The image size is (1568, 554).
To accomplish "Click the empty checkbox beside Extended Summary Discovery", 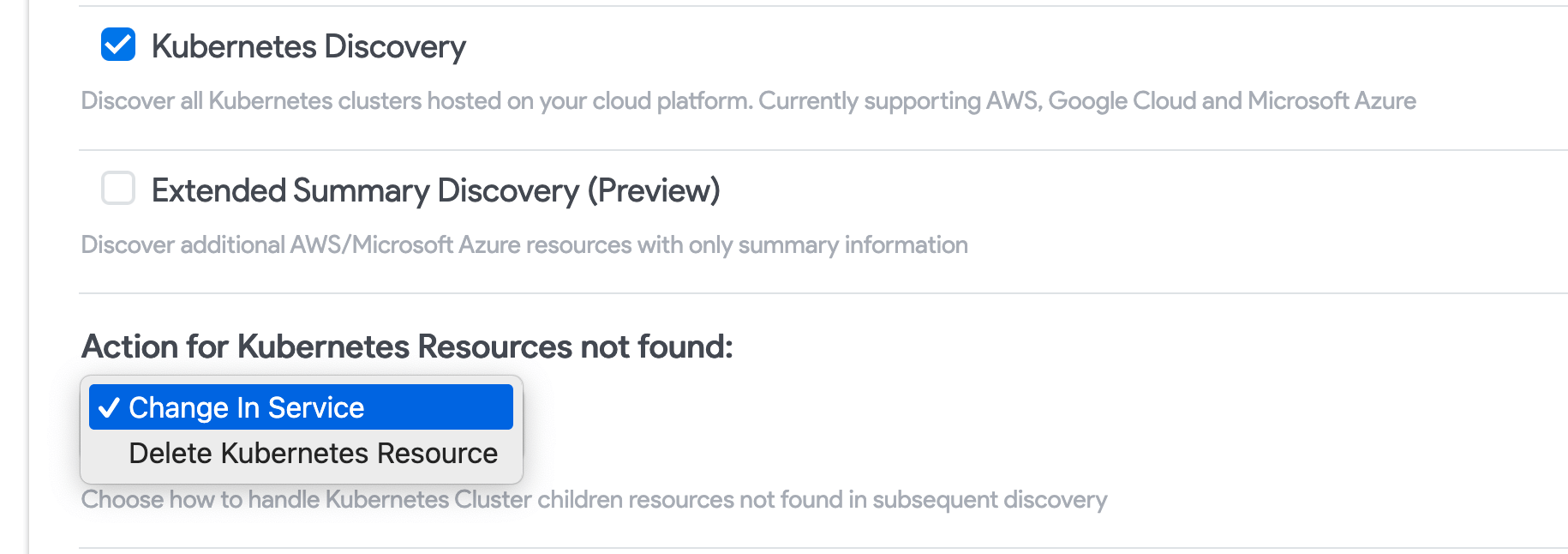I will tap(118, 189).
